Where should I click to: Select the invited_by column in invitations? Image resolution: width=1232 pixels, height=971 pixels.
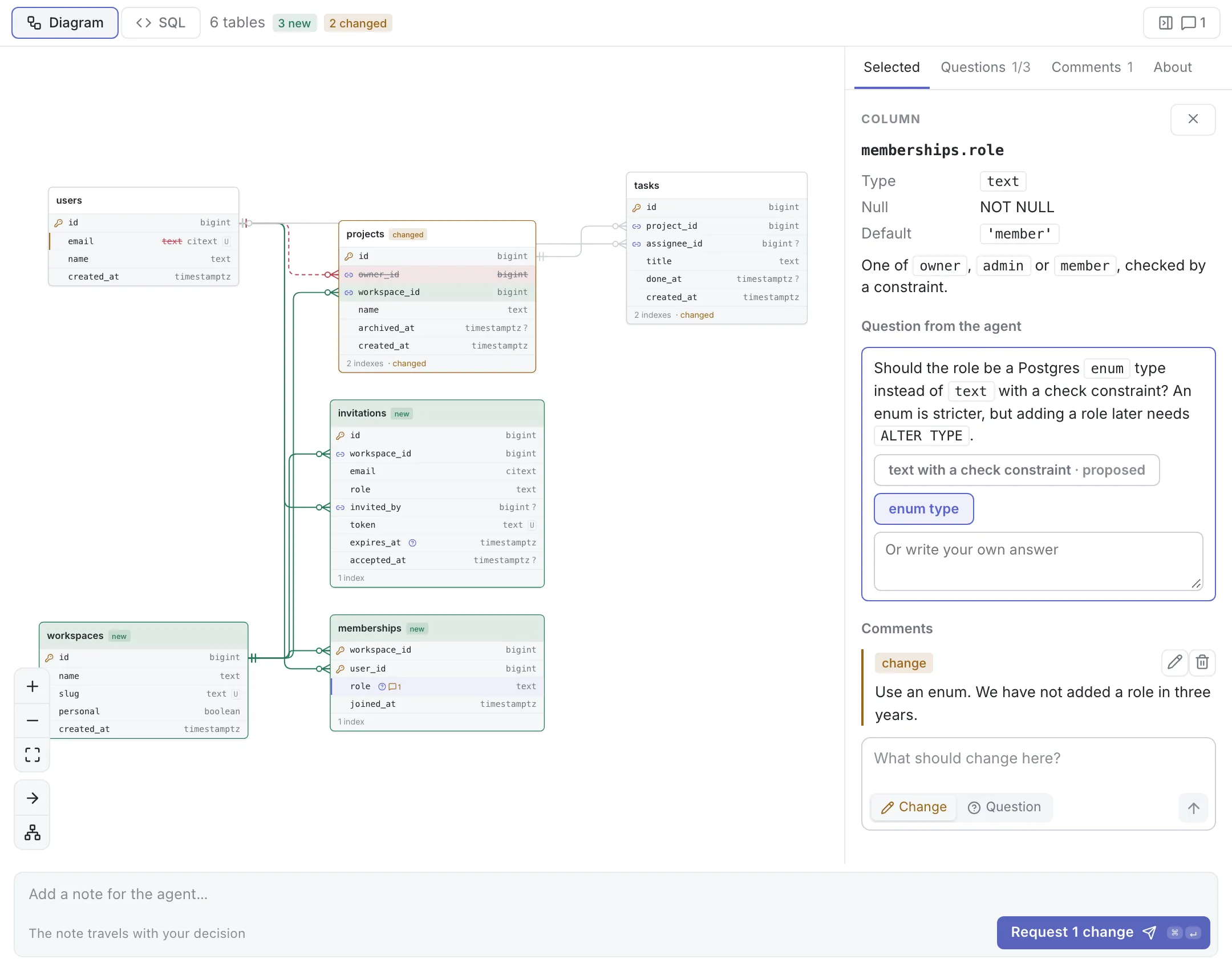tap(437, 507)
